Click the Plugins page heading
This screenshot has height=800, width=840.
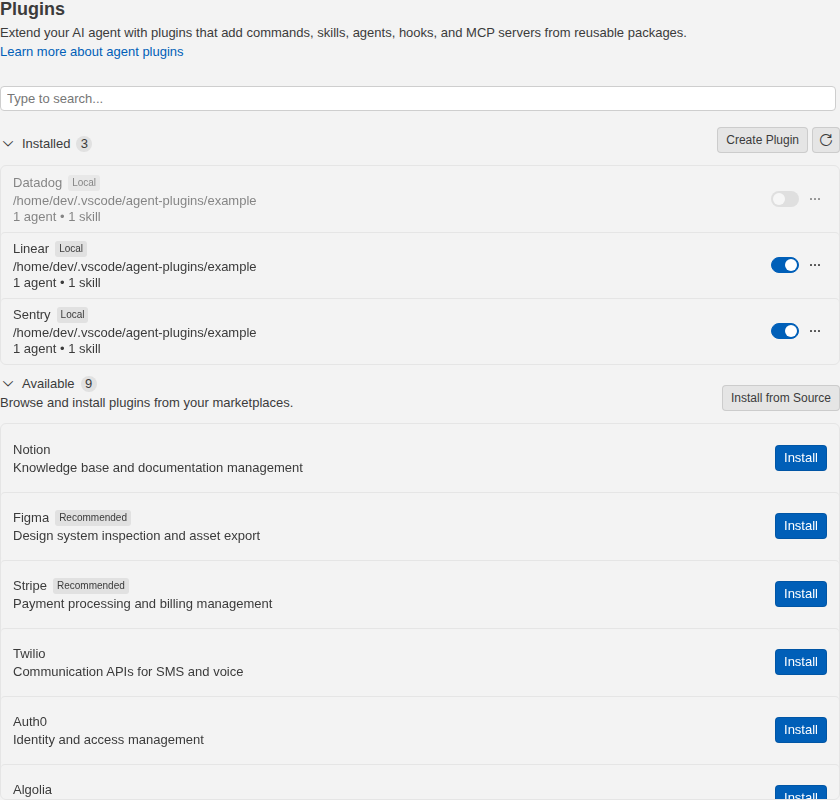point(32,9)
